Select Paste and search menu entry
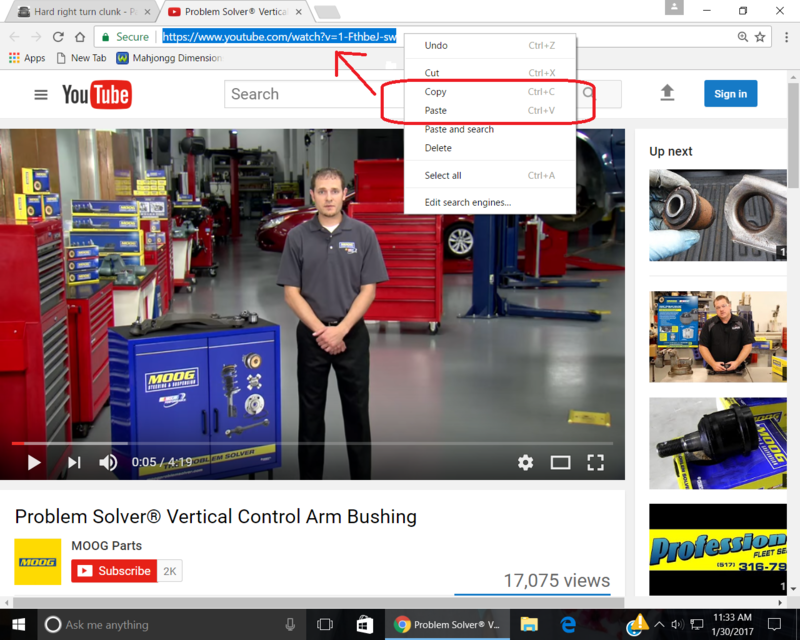The height and width of the screenshot is (640, 800). pos(490,129)
